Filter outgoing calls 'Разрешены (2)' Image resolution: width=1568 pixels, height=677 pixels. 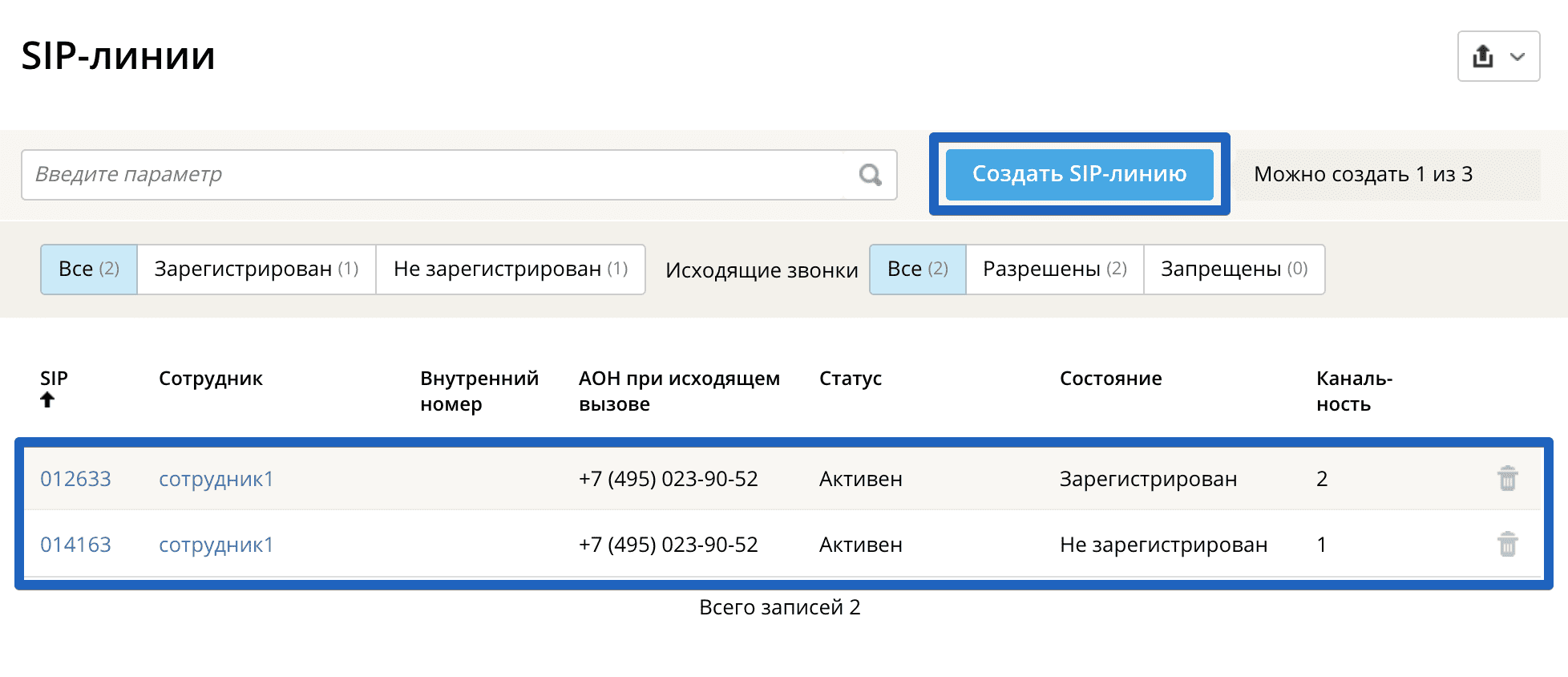pos(1055,270)
